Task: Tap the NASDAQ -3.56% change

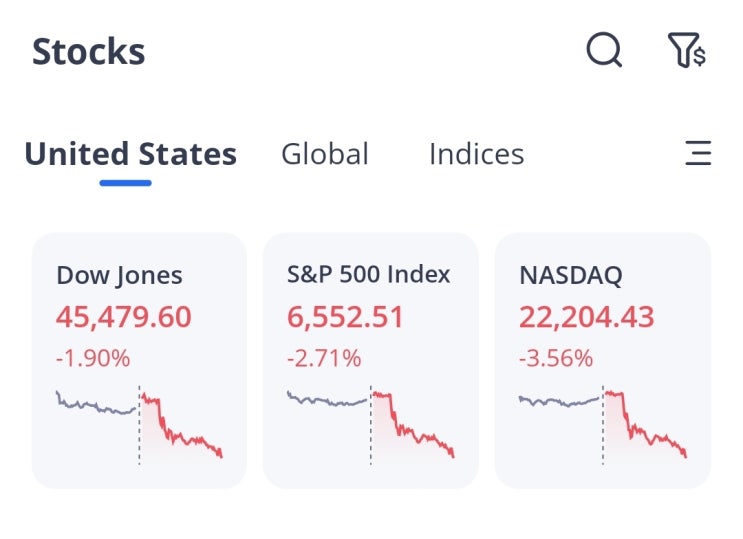Action: coord(556,357)
